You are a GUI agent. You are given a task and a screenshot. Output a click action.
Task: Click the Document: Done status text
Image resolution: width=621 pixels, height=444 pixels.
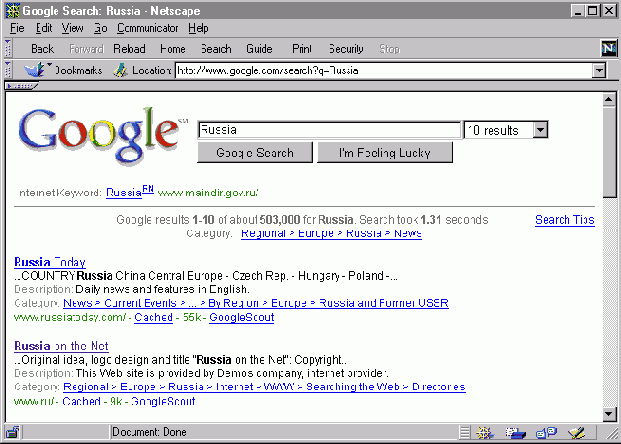point(149,432)
